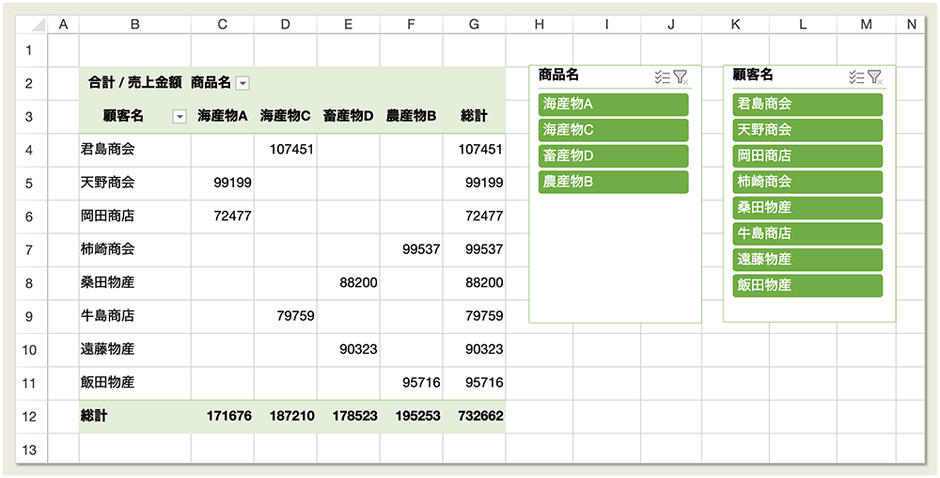Screen dimensions: 940x478
Task: Select column B header
Action: (134, 24)
